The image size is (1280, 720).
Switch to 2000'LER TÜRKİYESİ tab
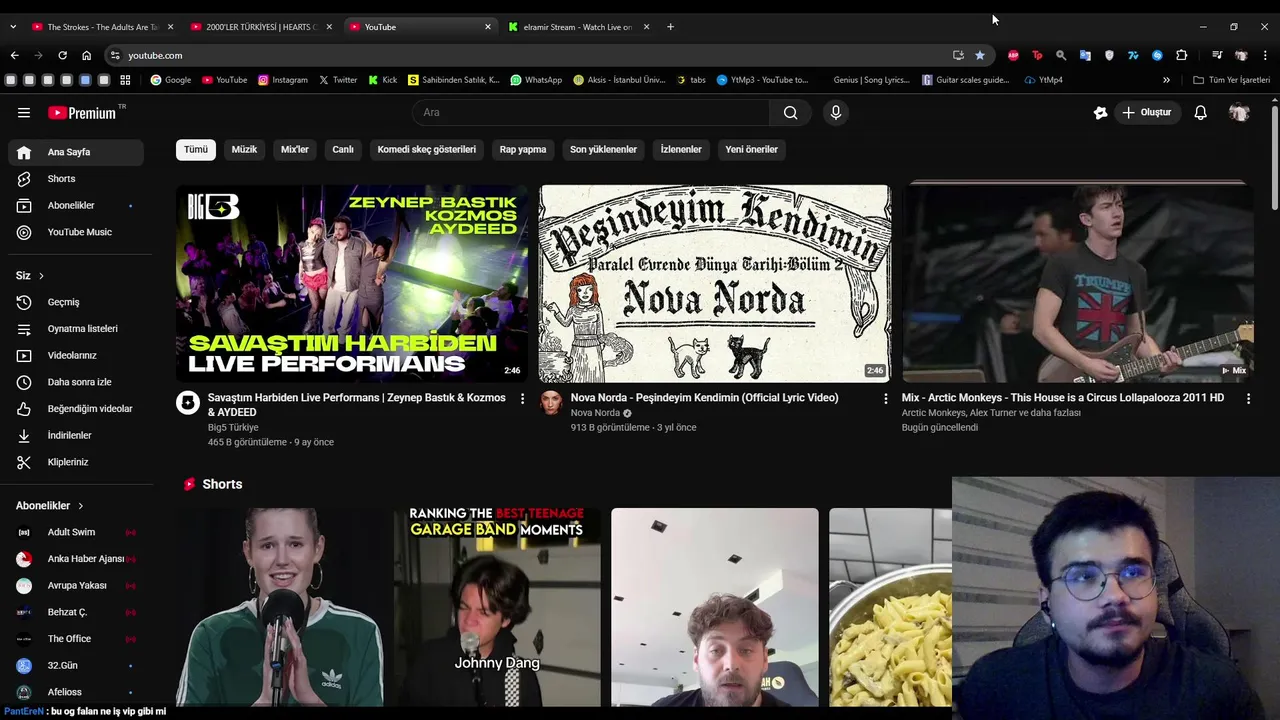pos(261,27)
